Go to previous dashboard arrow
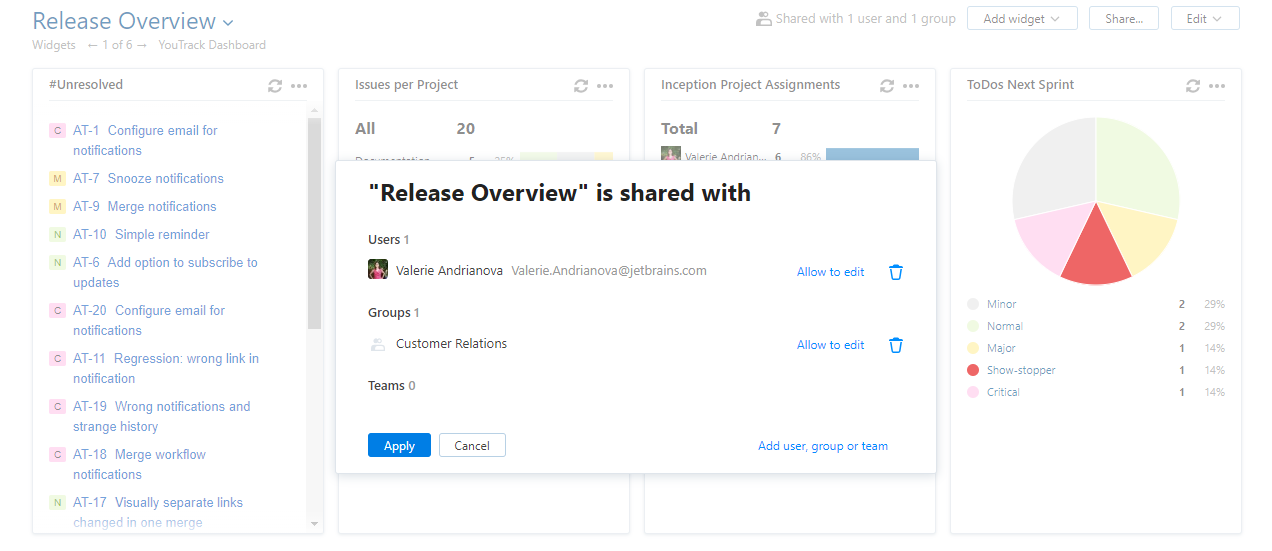1272x551 pixels. 92,45
